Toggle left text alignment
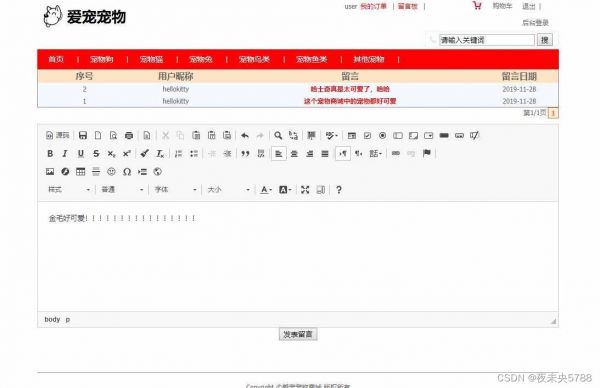Image resolution: width=600 pixels, height=388 pixels. [279, 153]
